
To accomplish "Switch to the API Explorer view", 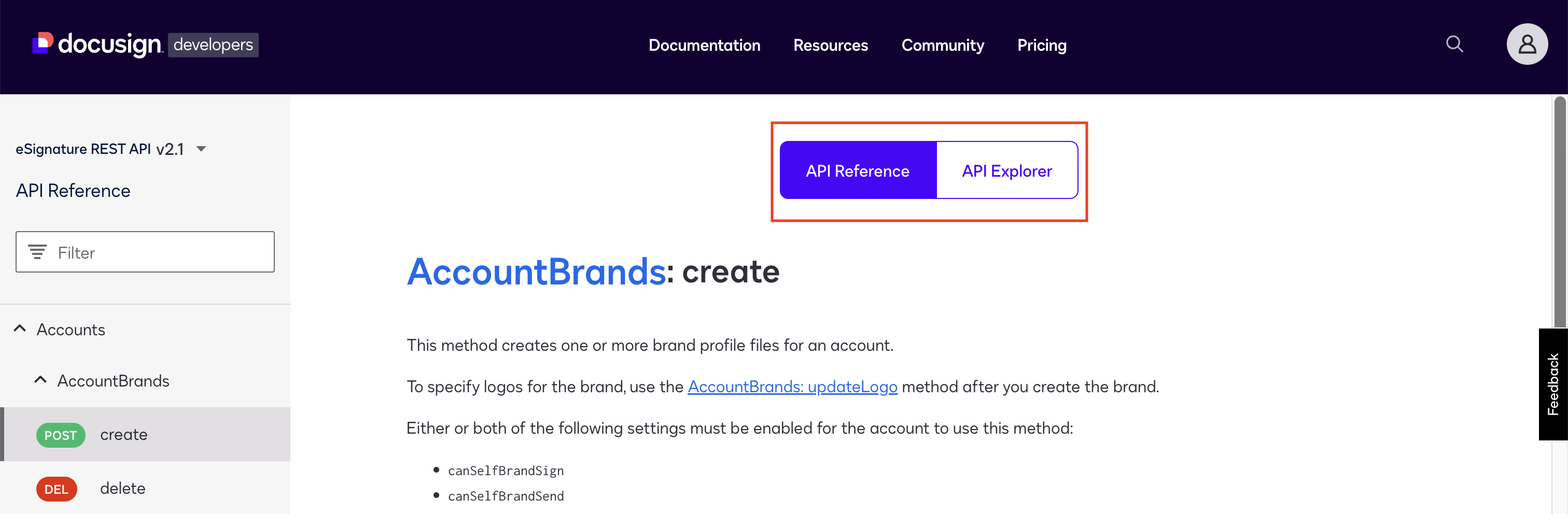I will [x=1007, y=170].
